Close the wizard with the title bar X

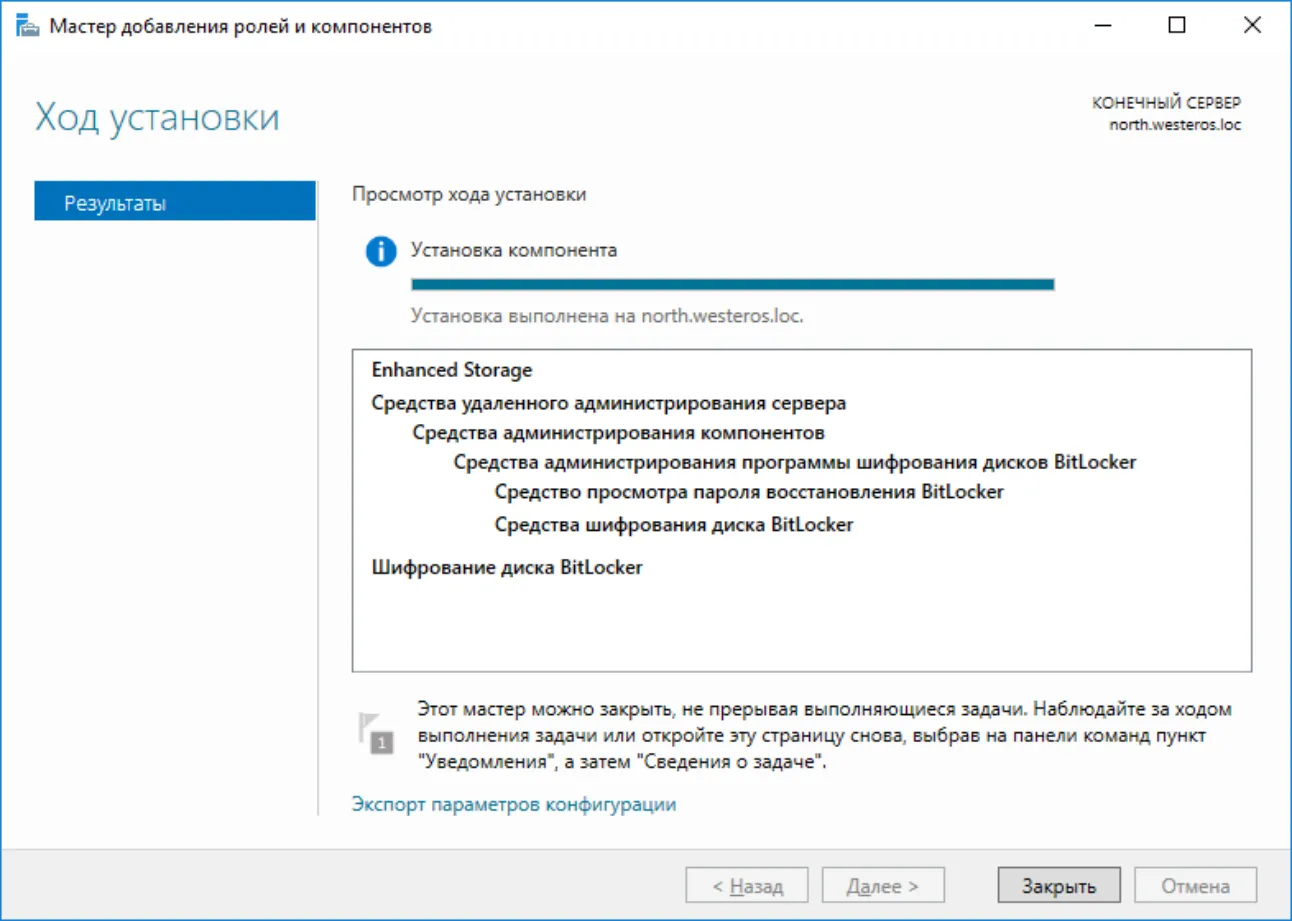(x=1252, y=27)
